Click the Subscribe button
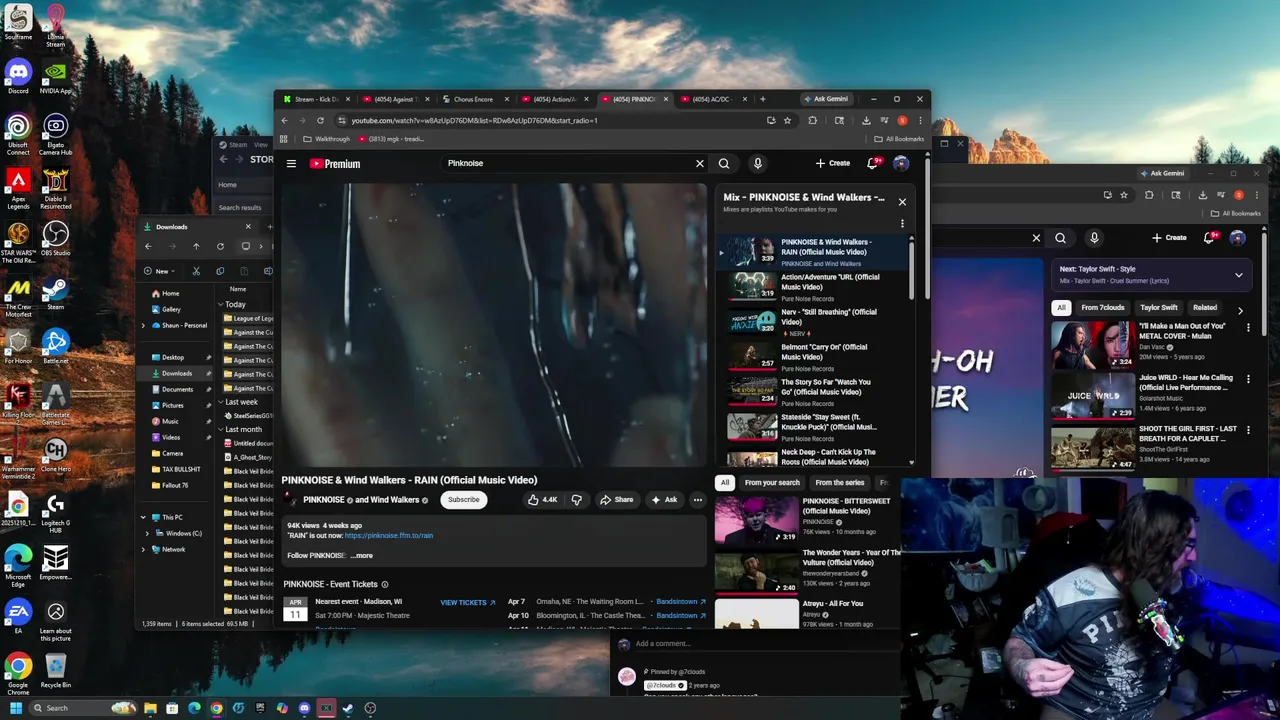The height and width of the screenshot is (720, 1280). [x=463, y=500]
